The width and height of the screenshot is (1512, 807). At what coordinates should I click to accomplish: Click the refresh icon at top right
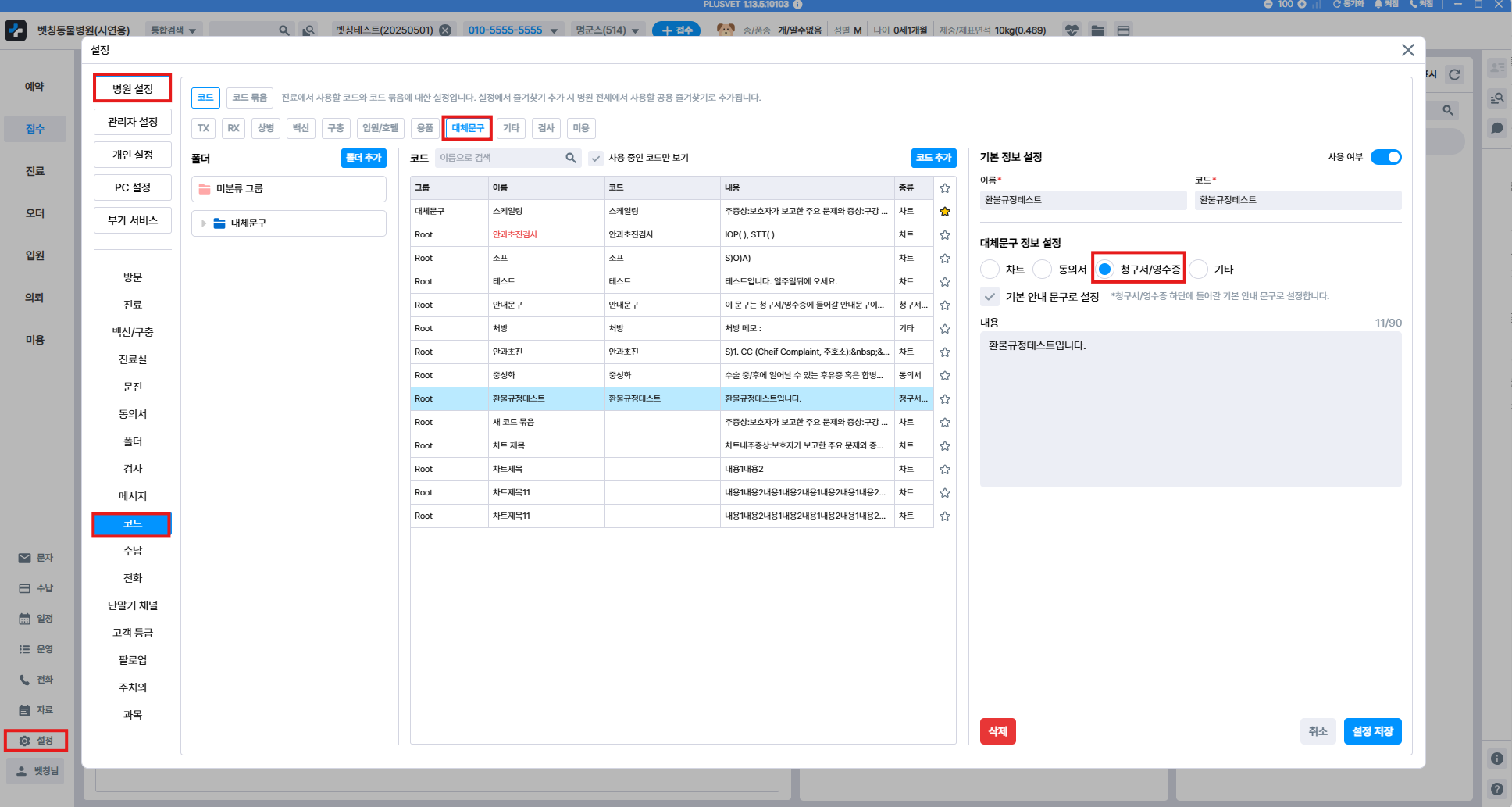pos(1454,75)
